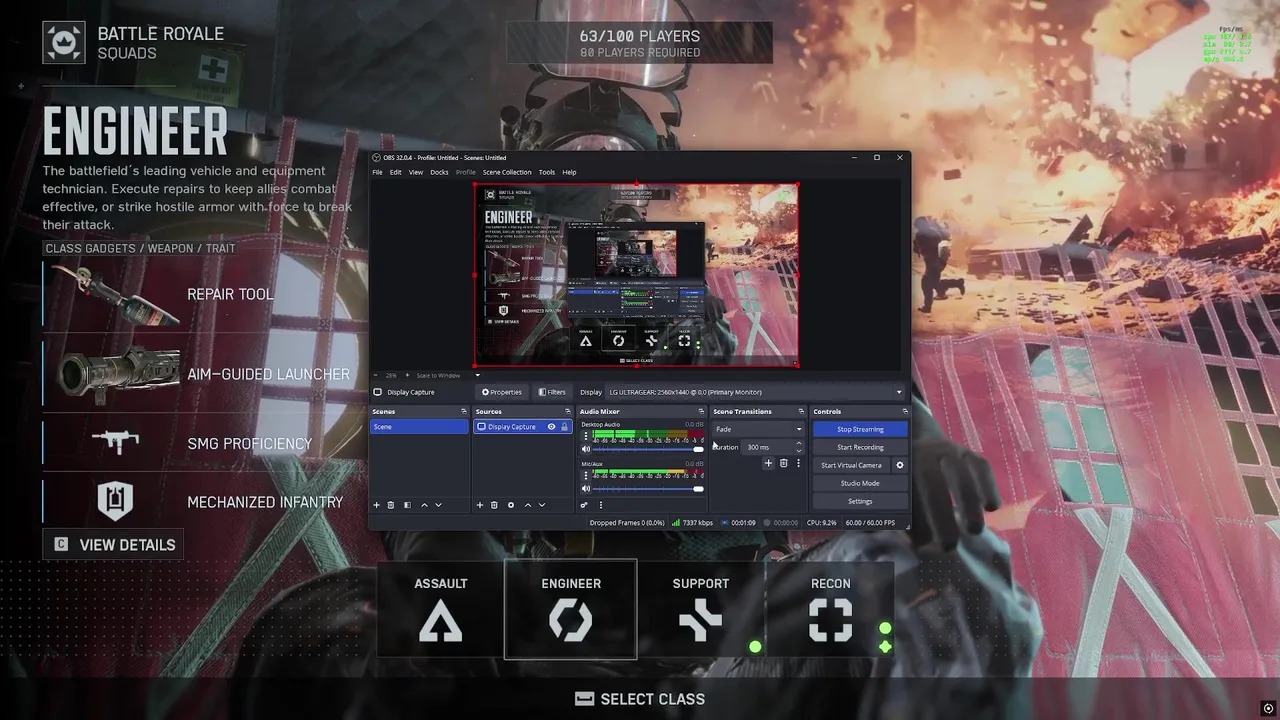Mute Desktop Audio speaker icon
Screen dimensions: 1280x720
[x=586, y=449]
